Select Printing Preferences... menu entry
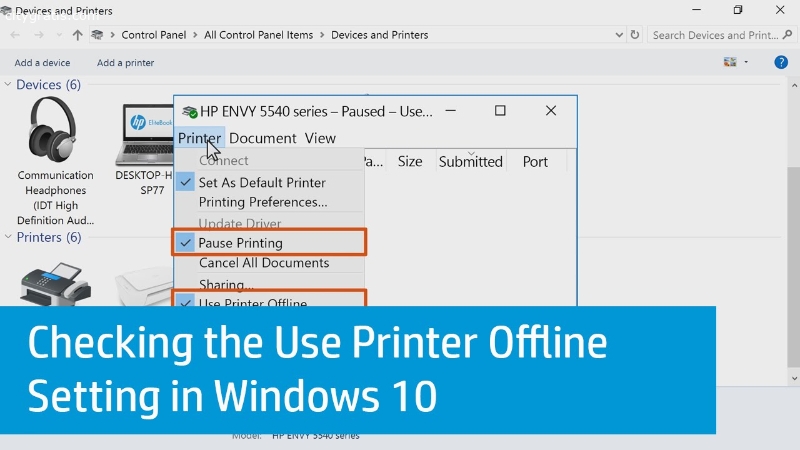800x450 pixels. (x=269, y=202)
